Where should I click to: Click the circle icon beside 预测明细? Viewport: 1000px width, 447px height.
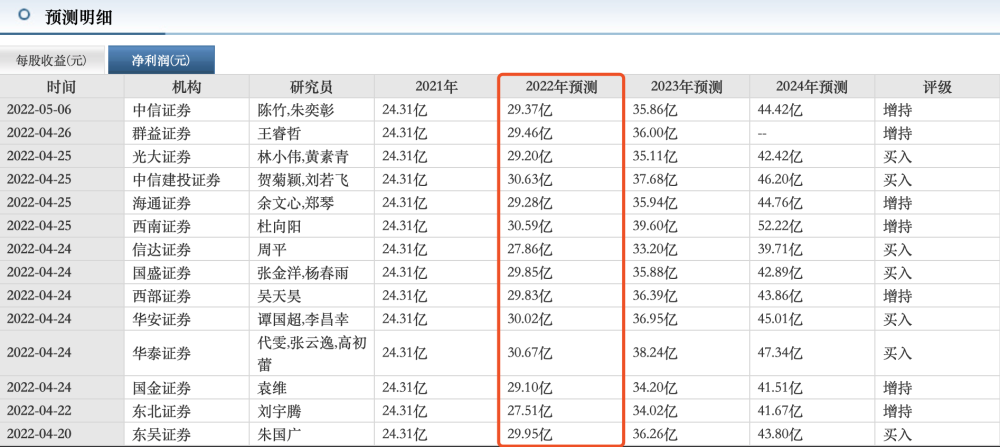[x=24, y=14]
